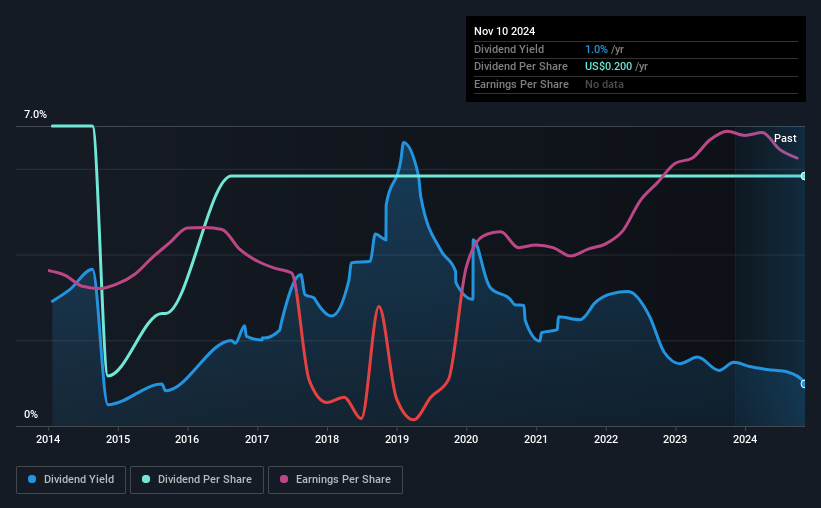Click the 2024 x-axis label
This screenshot has height=508, width=821.
[x=745, y=439]
